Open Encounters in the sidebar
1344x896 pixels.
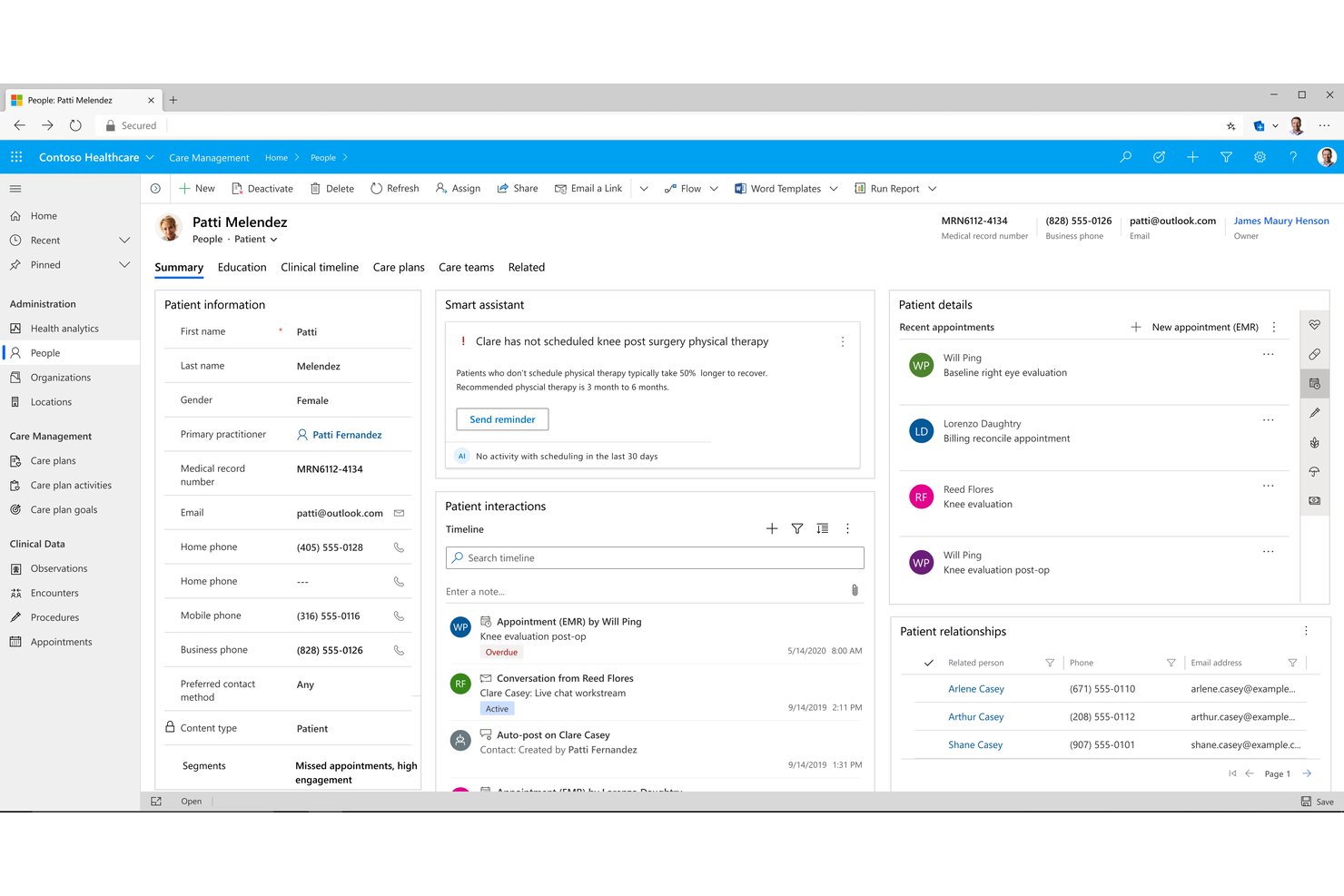[x=54, y=593]
